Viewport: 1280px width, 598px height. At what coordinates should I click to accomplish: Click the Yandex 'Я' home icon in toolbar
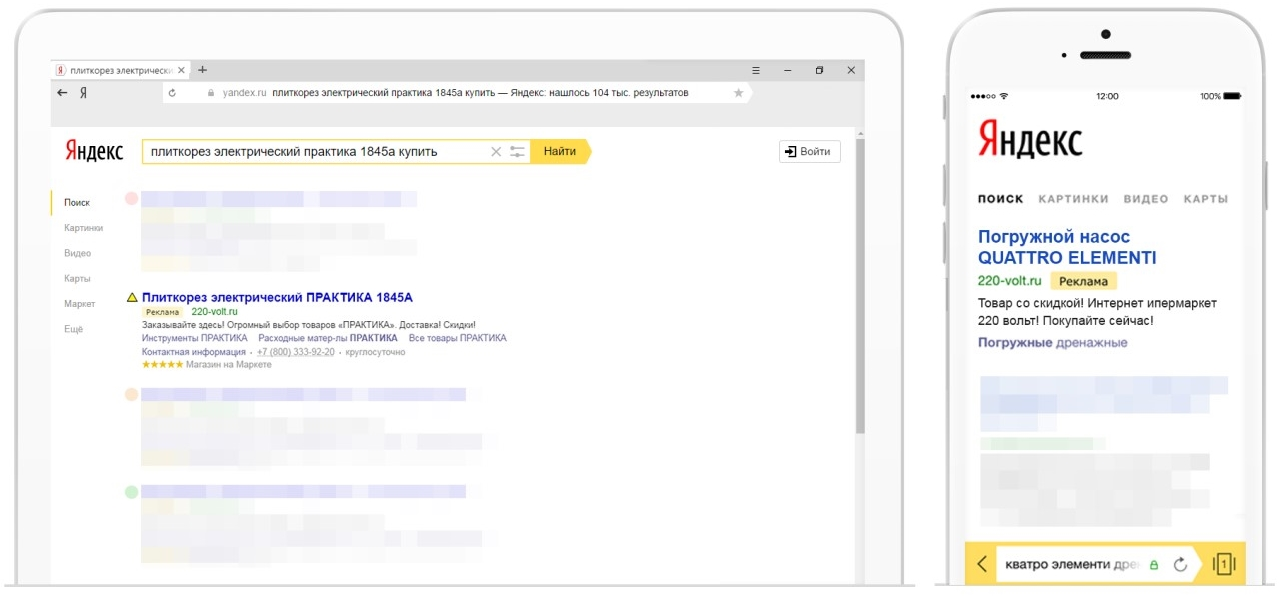[x=83, y=92]
